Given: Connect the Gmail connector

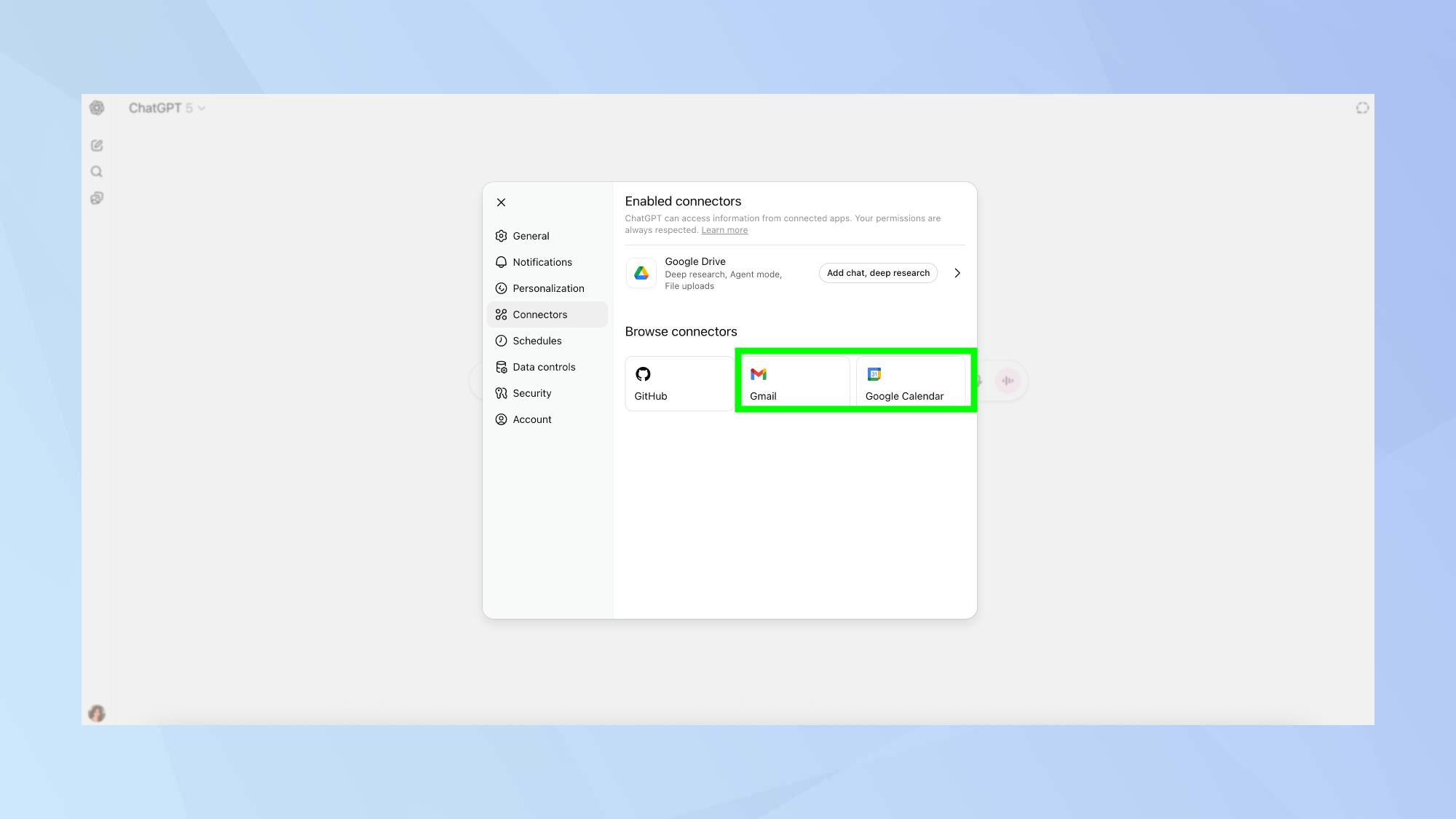Looking at the screenshot, I should click(x=794, y=383).
